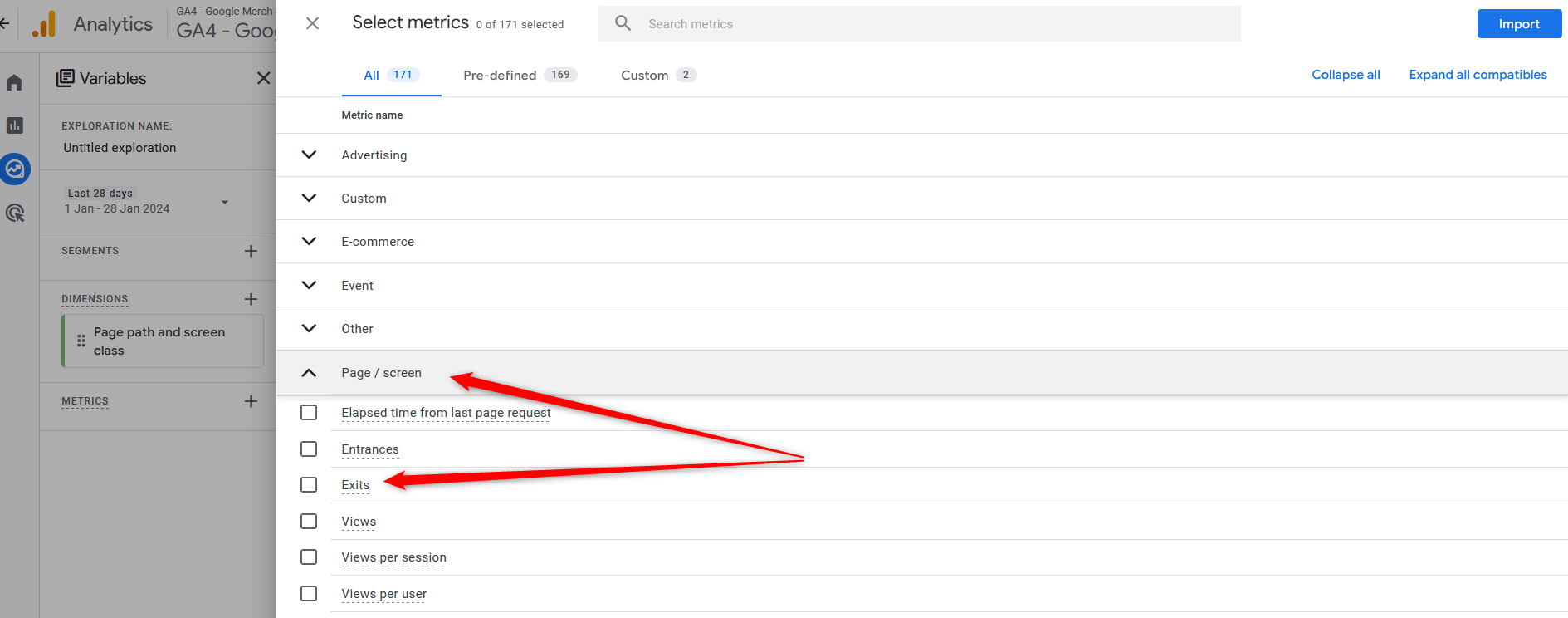Image resolution: width=1568 pixels, height=618 pixels.
Task: Click the DIMENSIONS section label
Action: click(95, 299)
